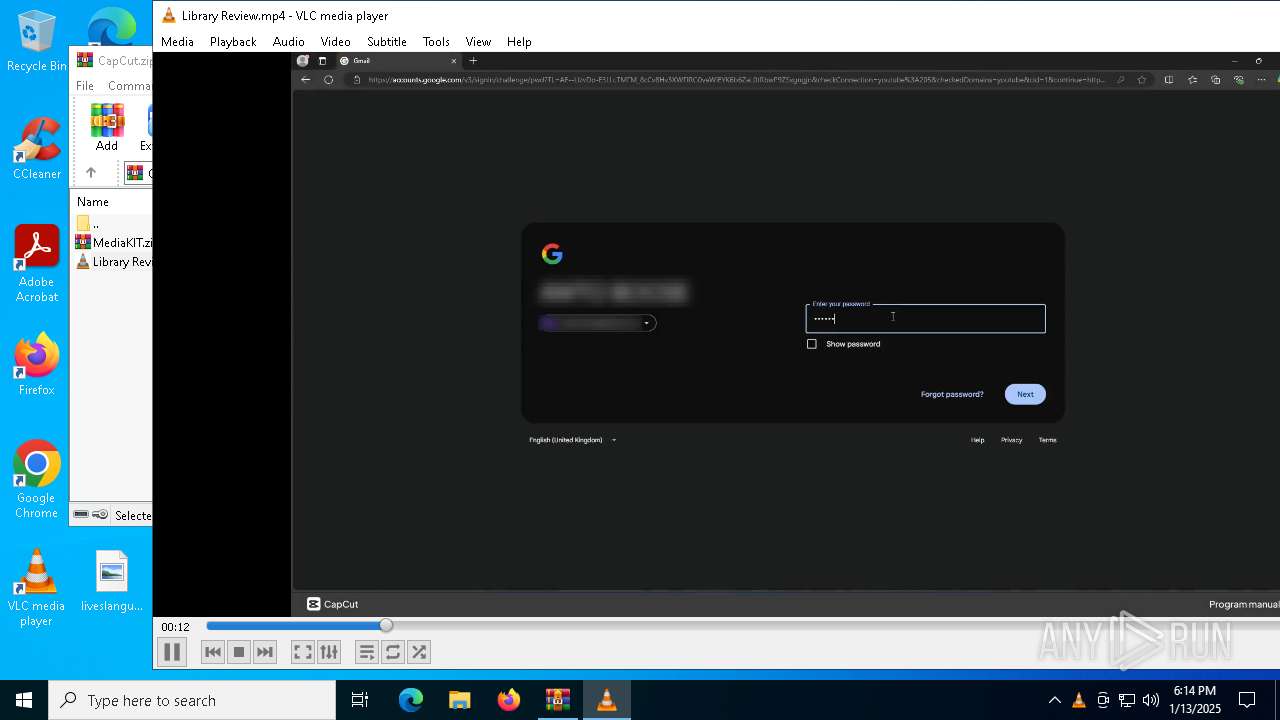Open a new browser tab in video
The image size is (1280, 720).
(473, 61)
